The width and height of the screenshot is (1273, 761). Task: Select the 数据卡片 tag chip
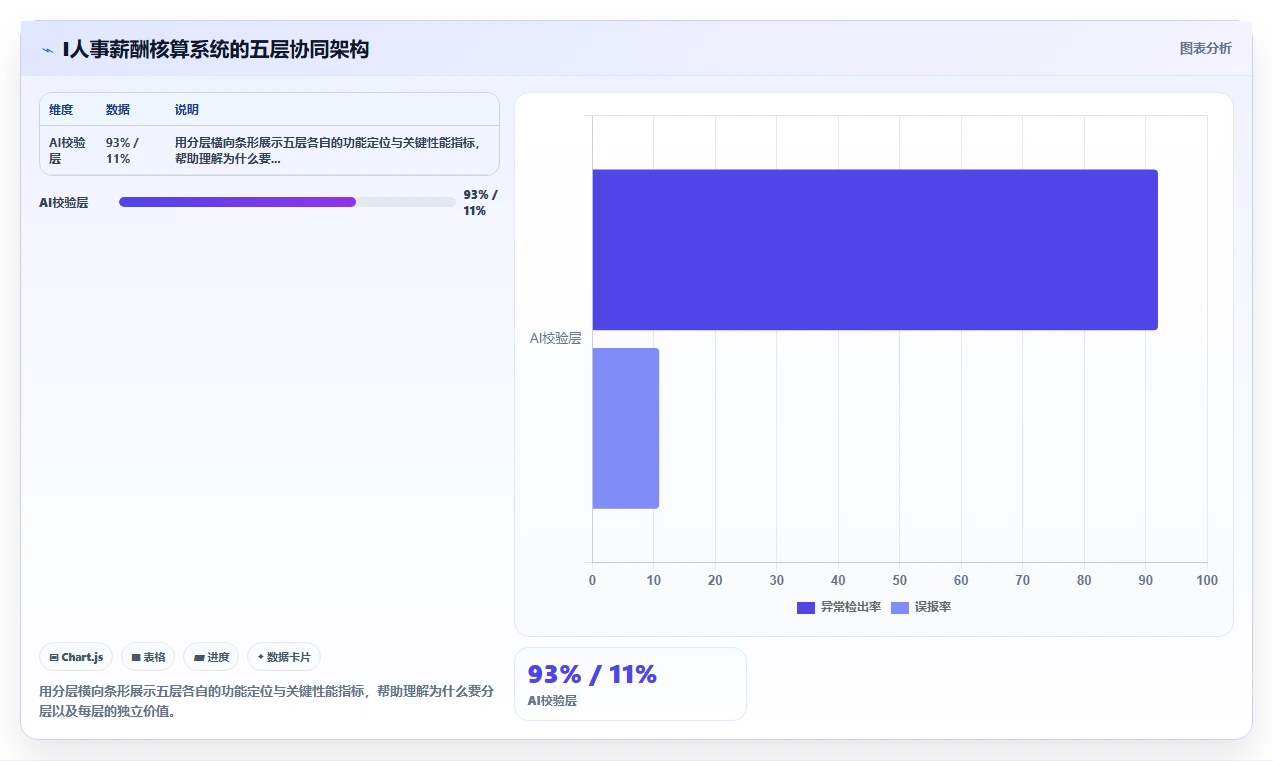[284, 657]
